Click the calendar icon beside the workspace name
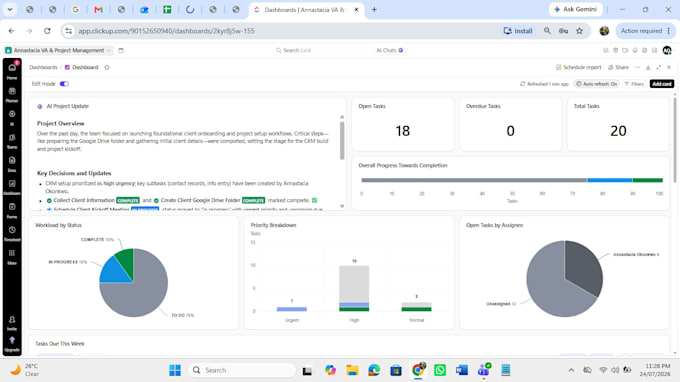680x382 pixels. [x=121, y=50]
